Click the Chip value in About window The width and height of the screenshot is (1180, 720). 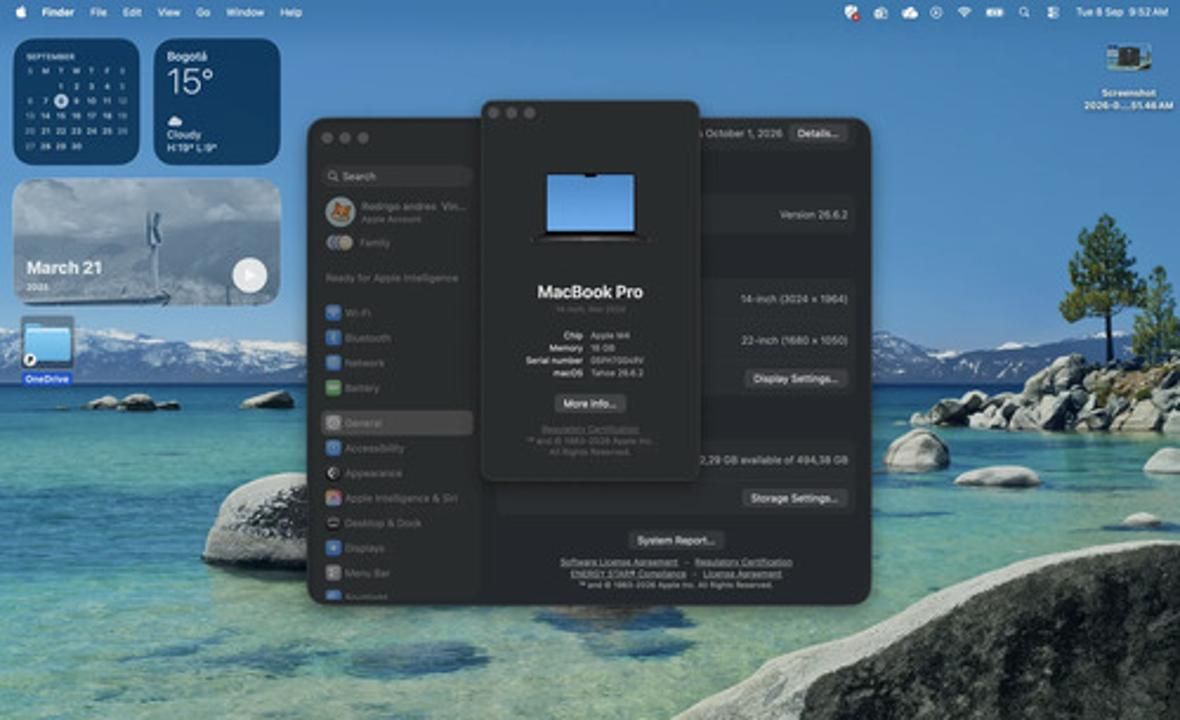pos(610,336)
